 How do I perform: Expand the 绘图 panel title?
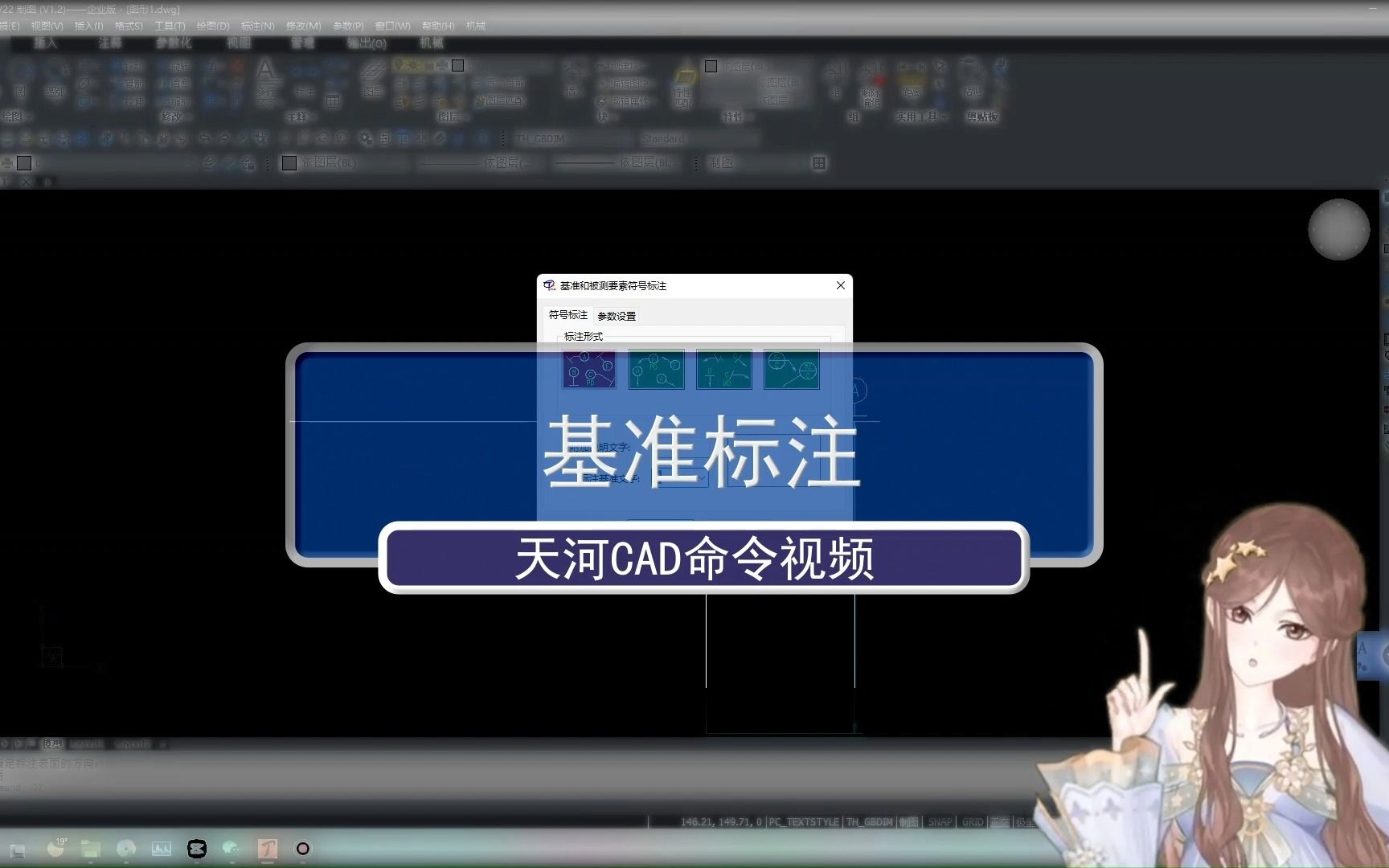15,117
